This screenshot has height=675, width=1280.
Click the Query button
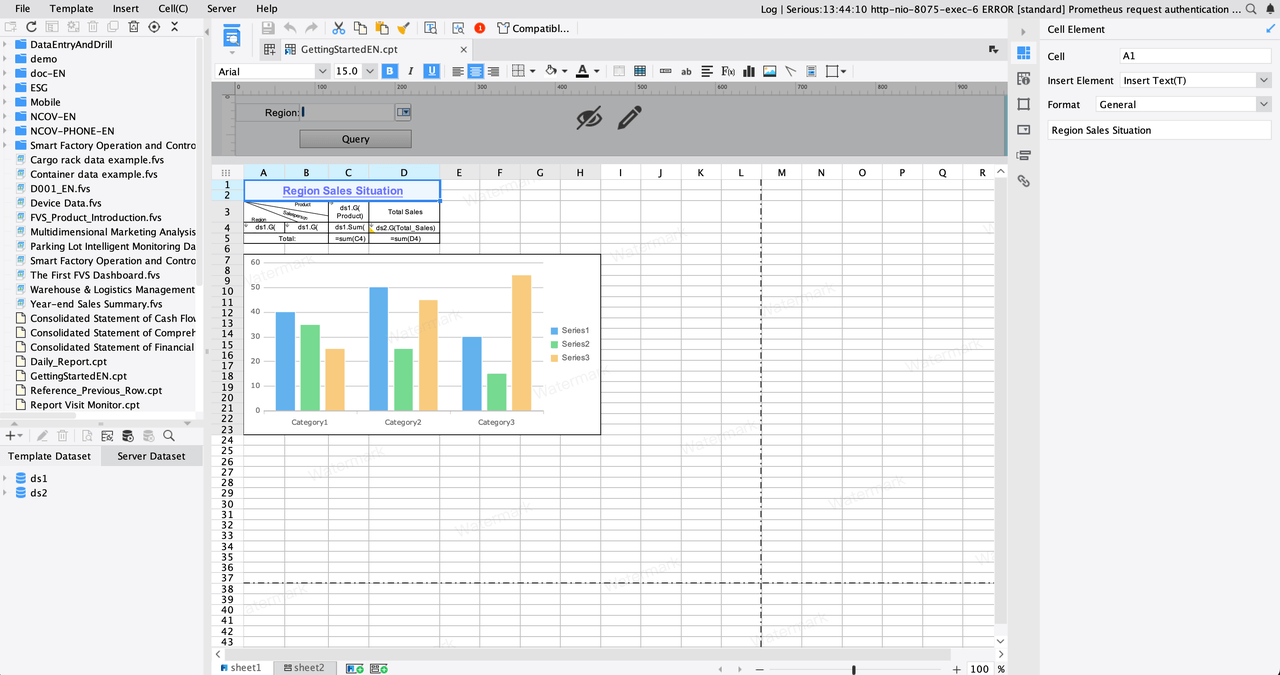[x=355, y=139]
